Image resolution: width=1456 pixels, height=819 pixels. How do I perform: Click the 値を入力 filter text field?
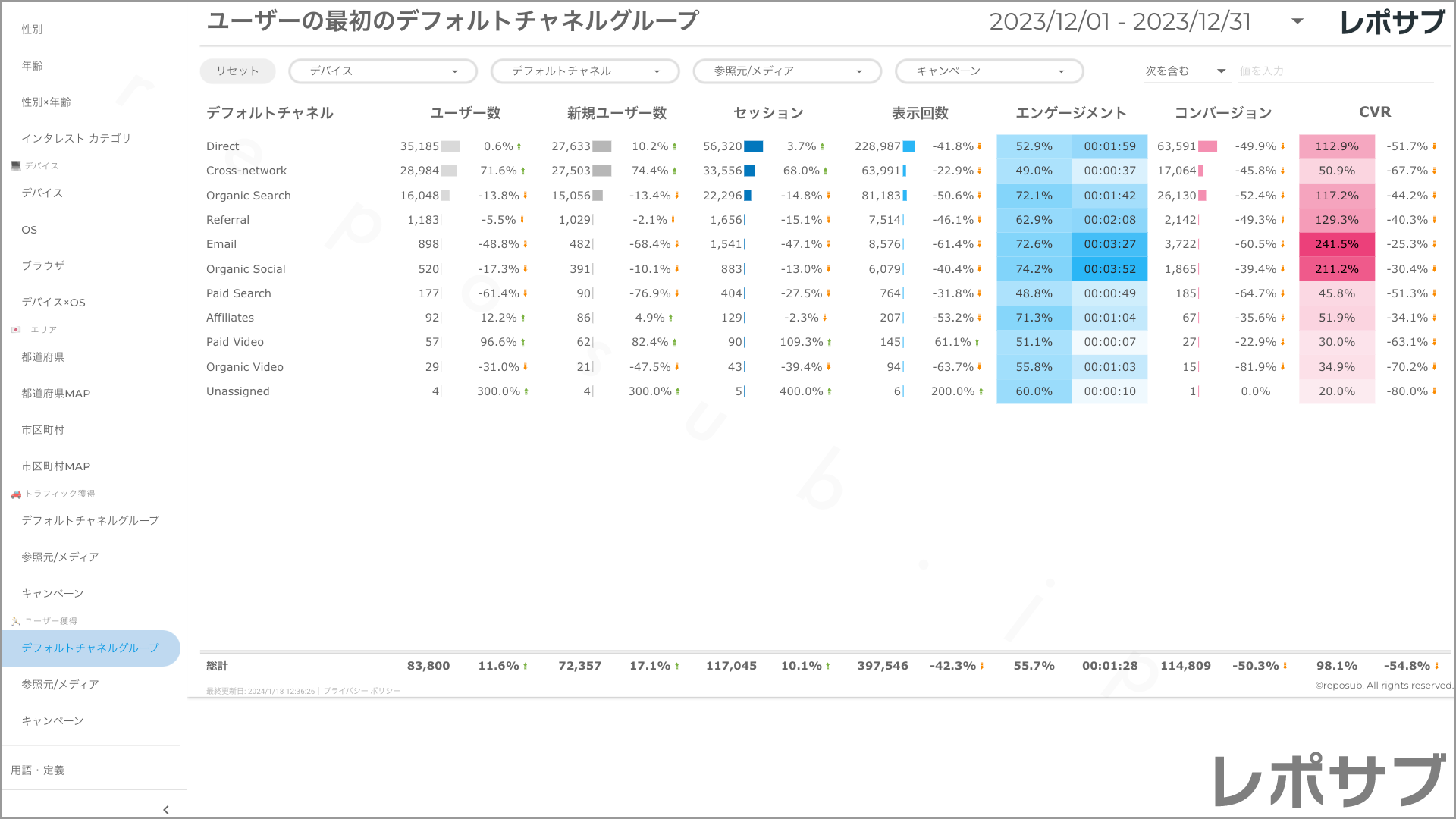coord(1335,71)
